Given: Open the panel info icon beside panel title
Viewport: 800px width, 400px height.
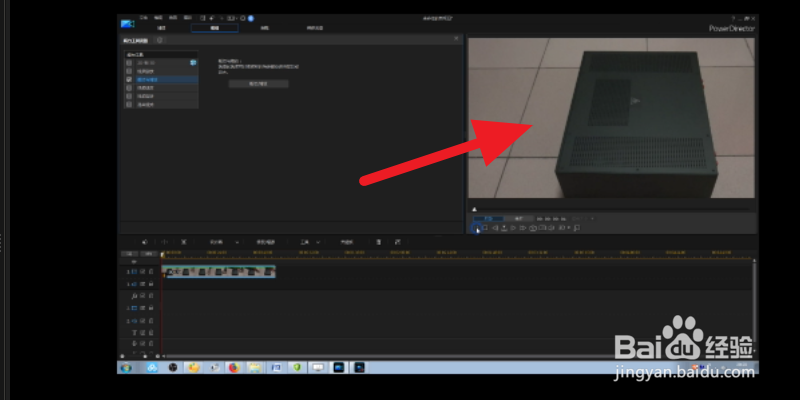Looking at the screenshot, I should pyautogui.click(x=160, y=40).
